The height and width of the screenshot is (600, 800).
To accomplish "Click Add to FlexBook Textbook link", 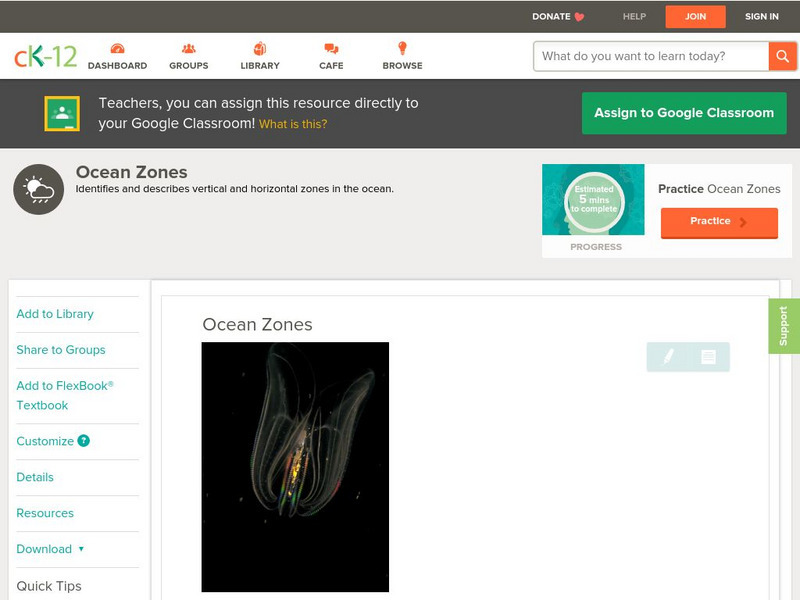I will [65, 395].
